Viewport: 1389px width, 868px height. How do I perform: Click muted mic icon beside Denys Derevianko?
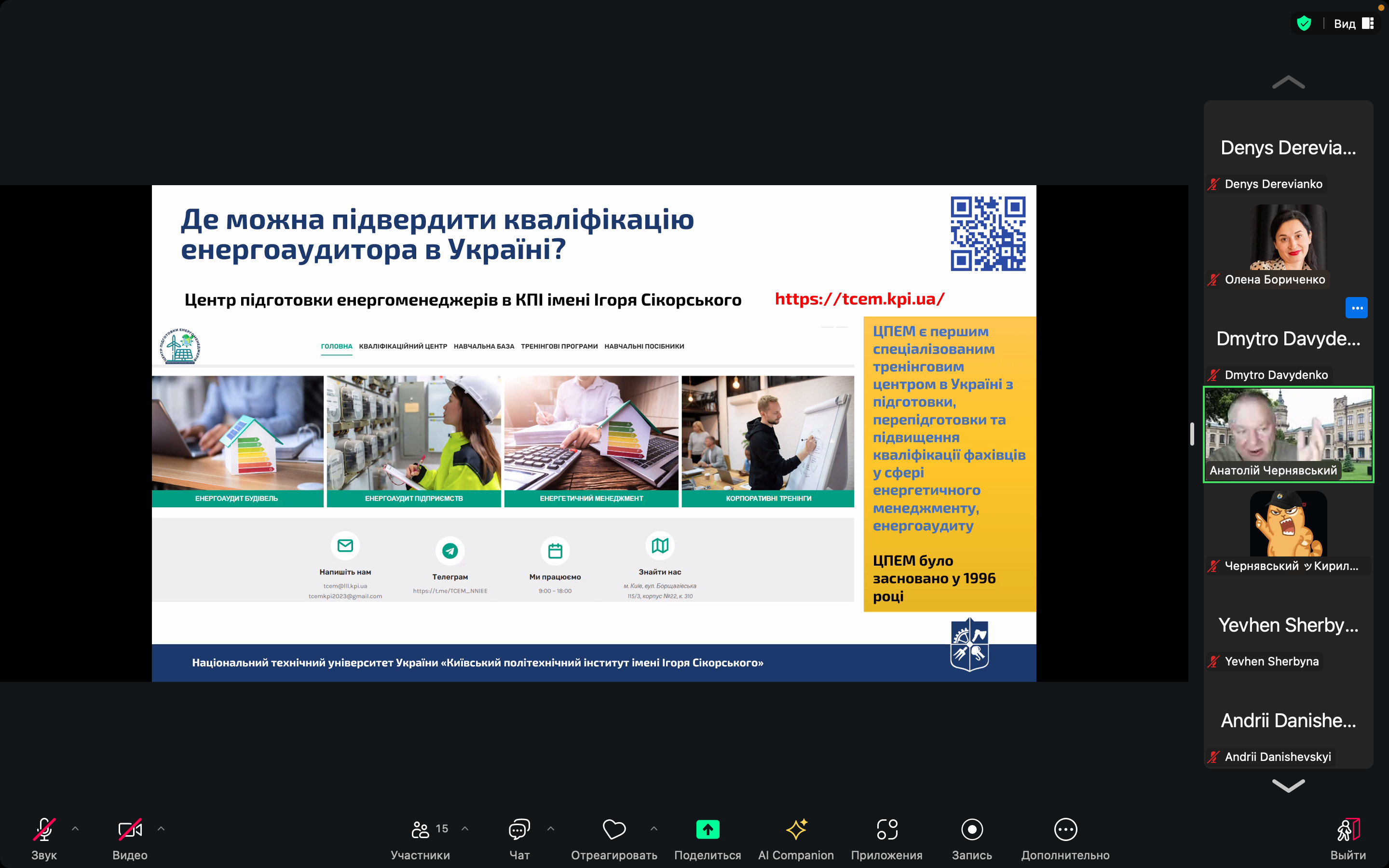(x=1213, y=184)
